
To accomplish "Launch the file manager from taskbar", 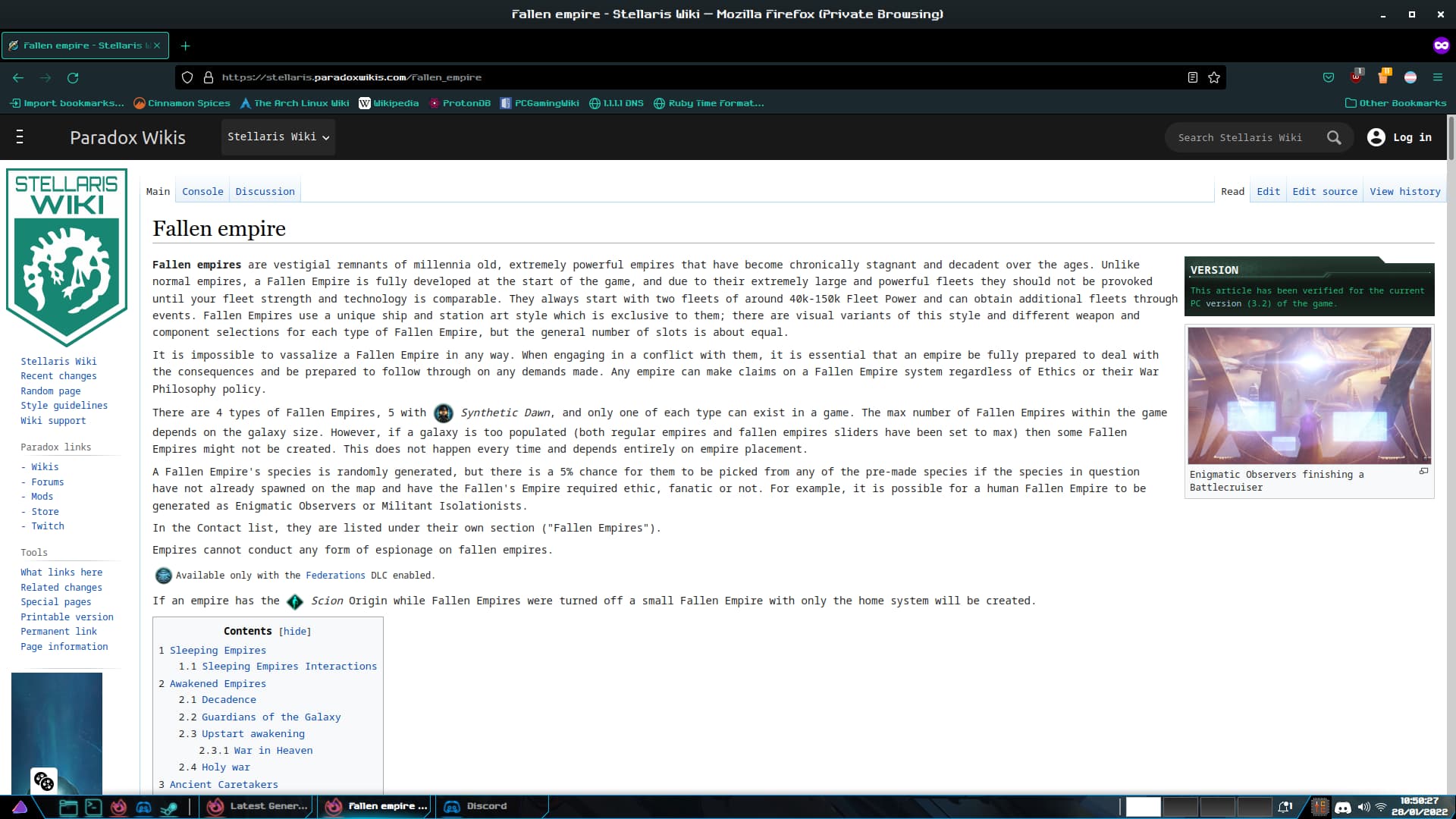I will pyautogui.click(x=68, y=807).
